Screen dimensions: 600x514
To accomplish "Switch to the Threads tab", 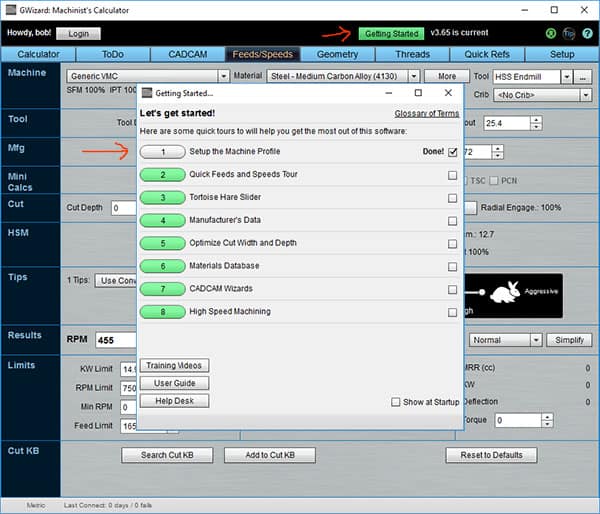I will pos(412,54).
